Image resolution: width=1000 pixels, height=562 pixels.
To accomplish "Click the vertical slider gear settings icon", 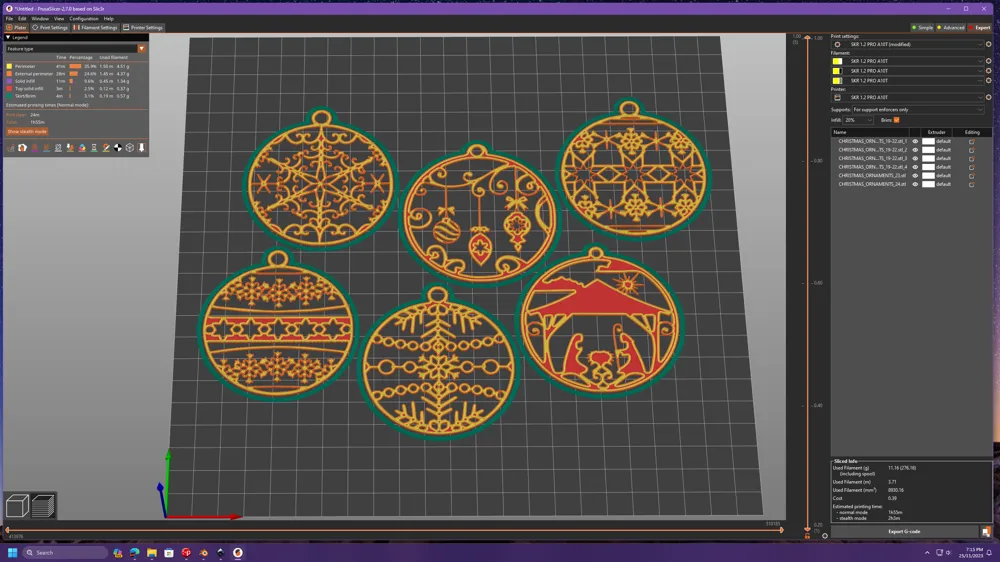I will click(x=825, y=536).
